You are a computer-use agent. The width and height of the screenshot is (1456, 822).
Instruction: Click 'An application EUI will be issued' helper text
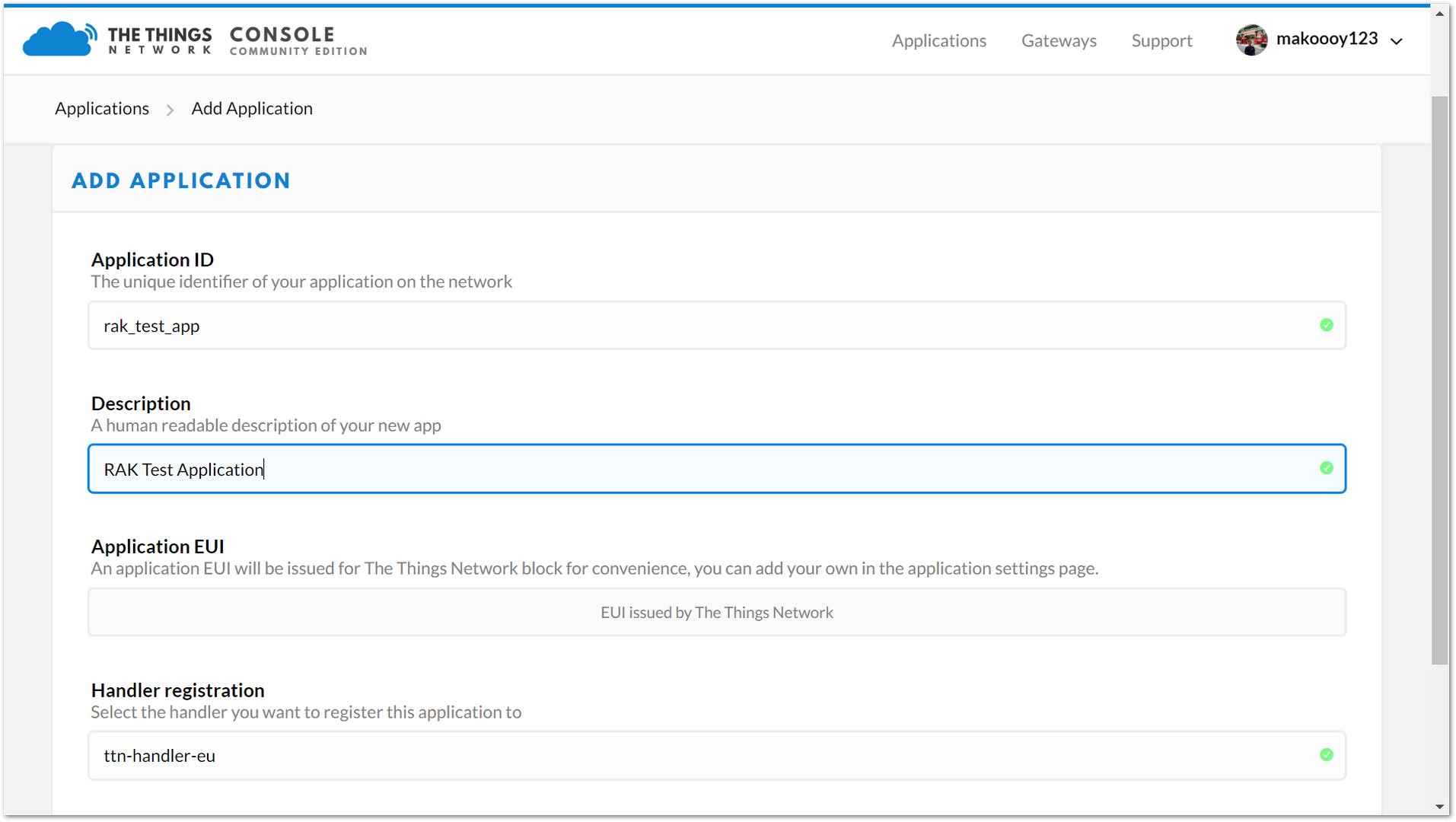(594, 569)
